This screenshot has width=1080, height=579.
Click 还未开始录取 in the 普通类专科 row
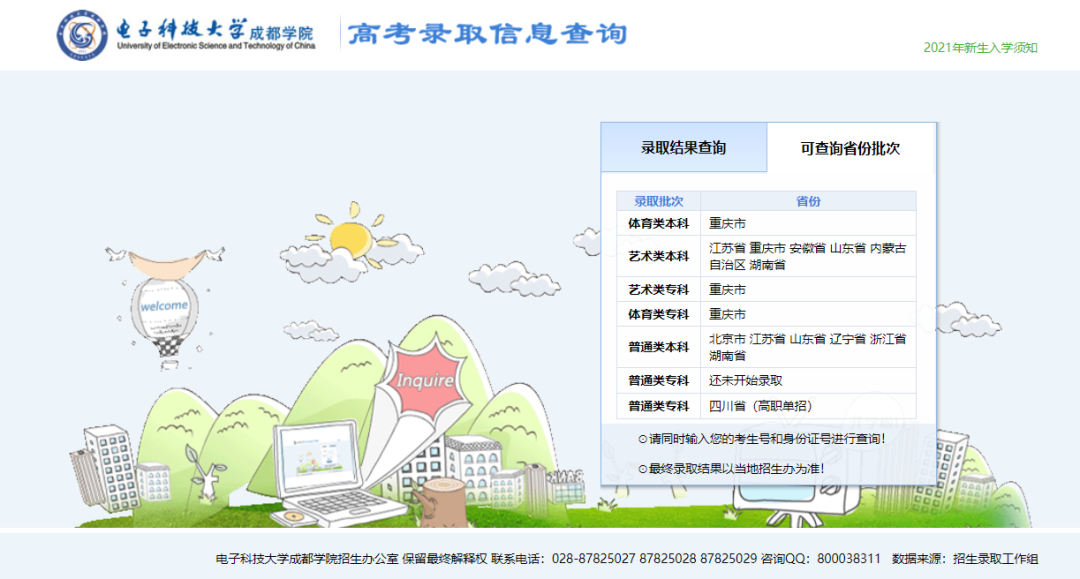[x=745, y=379]
